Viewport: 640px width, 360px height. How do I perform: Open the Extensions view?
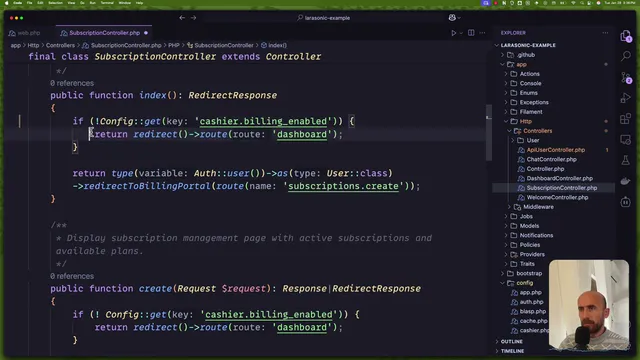(x=625, y=119)
